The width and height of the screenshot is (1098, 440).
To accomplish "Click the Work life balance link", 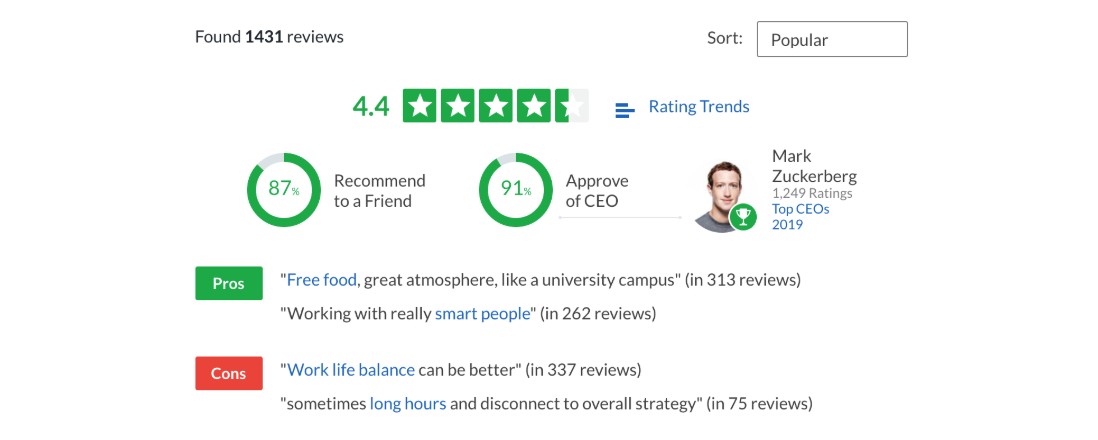I will (x=351, y=369).
